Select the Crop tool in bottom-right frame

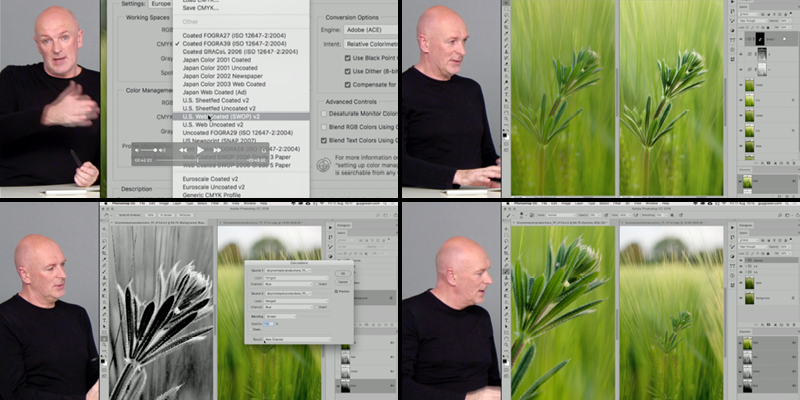506,253
